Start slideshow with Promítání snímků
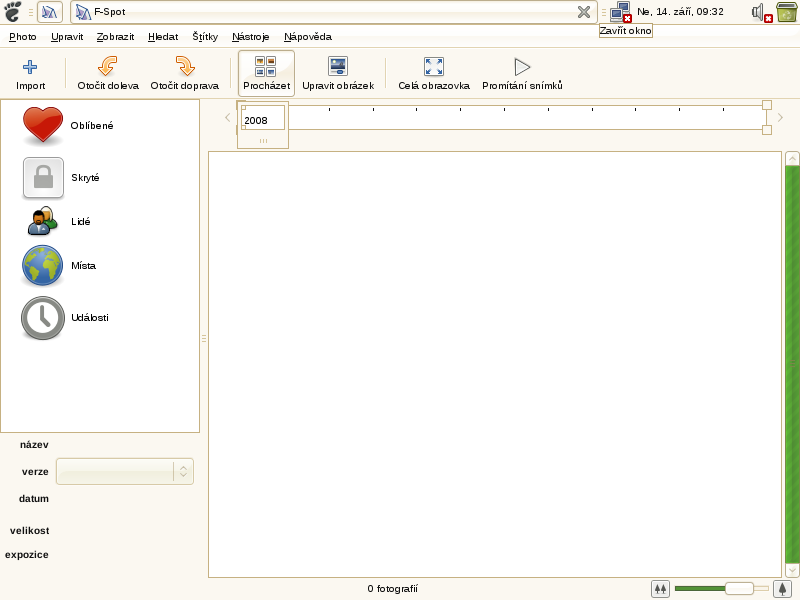This screenshot has height=600, width=800. click(522, 74)
